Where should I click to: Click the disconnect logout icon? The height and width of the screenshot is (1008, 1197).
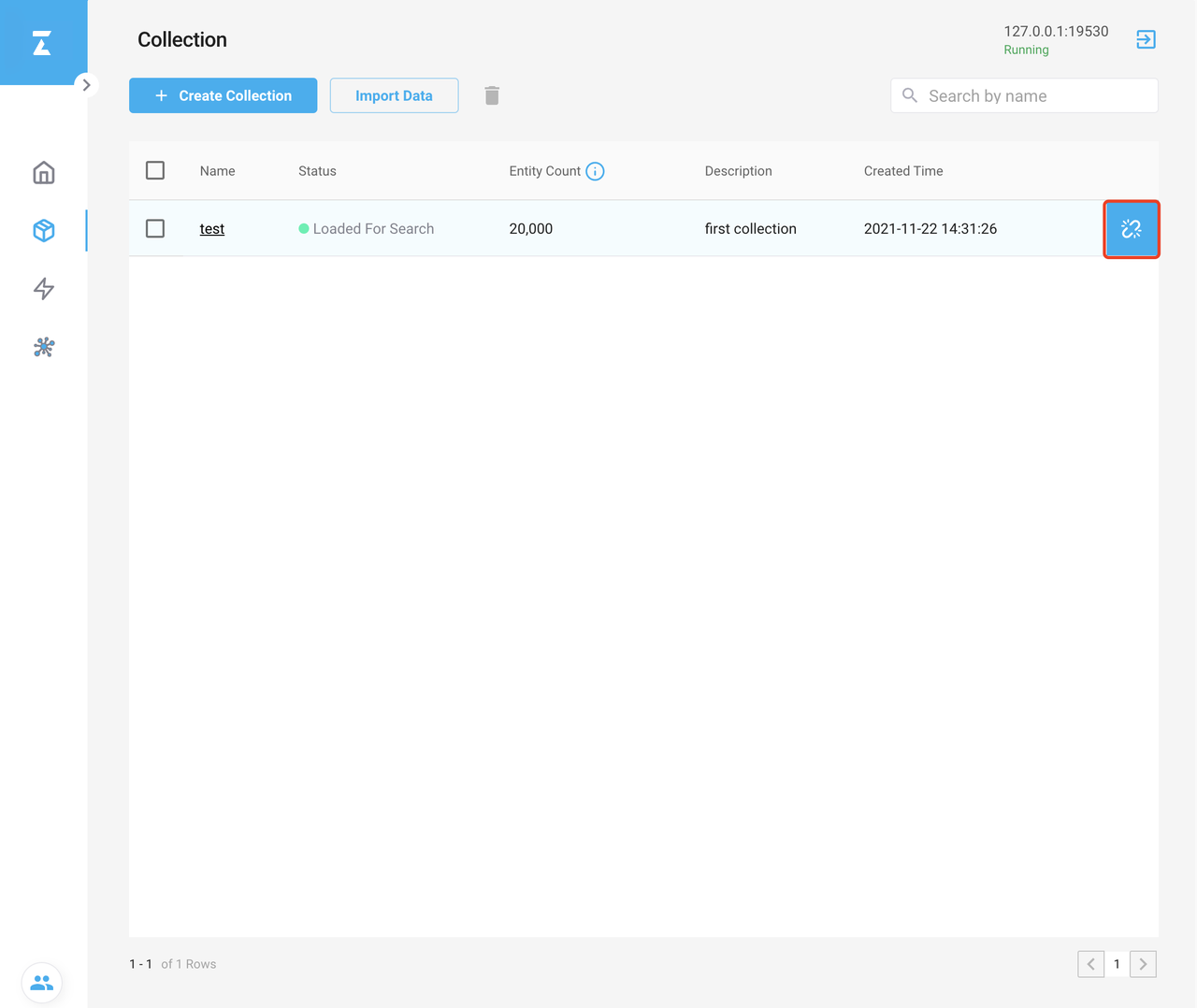click(1146, 39)
